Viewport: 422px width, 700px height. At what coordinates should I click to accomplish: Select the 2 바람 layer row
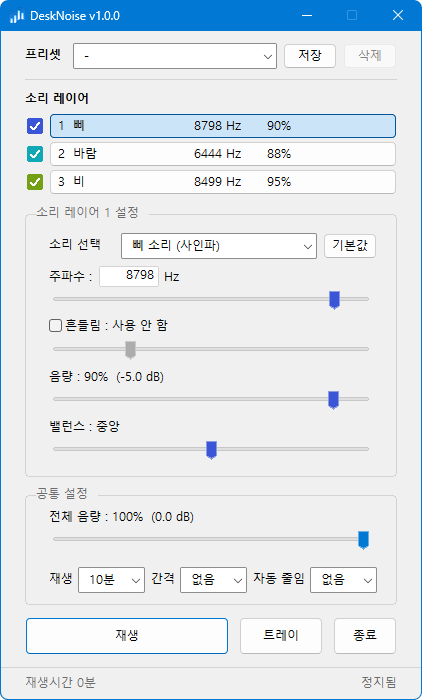coord(223,154)
